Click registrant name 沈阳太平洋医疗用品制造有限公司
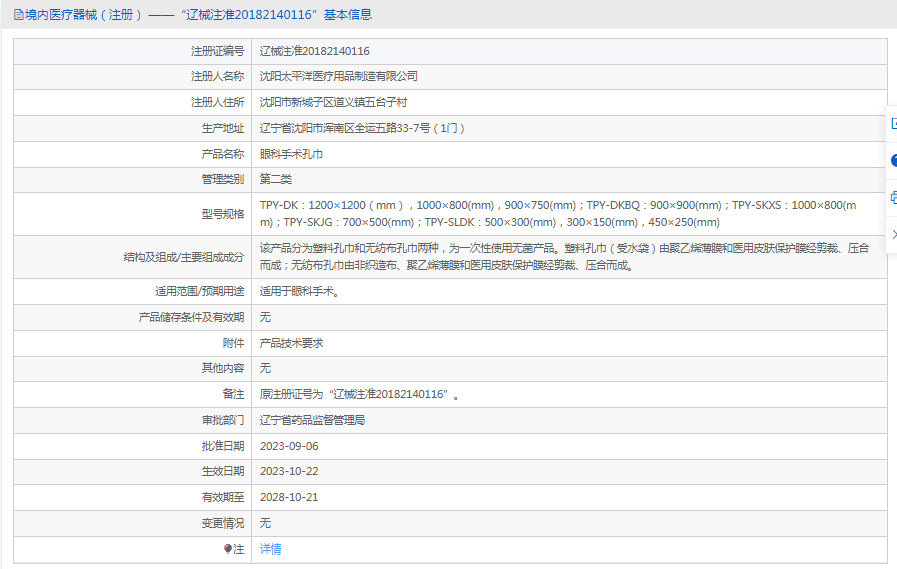This screenshot has height=569, width=897. 338,76
